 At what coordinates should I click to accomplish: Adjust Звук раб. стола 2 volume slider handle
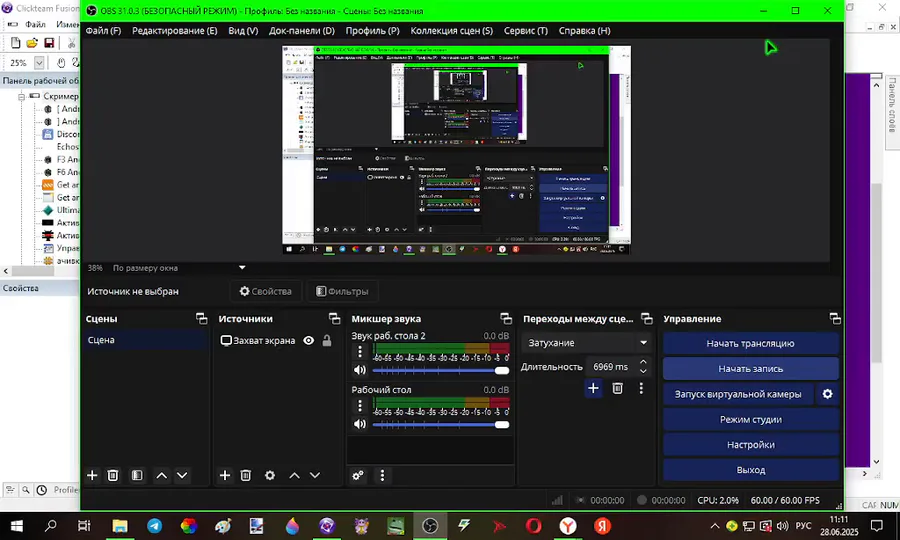click(x=502, y=371)
